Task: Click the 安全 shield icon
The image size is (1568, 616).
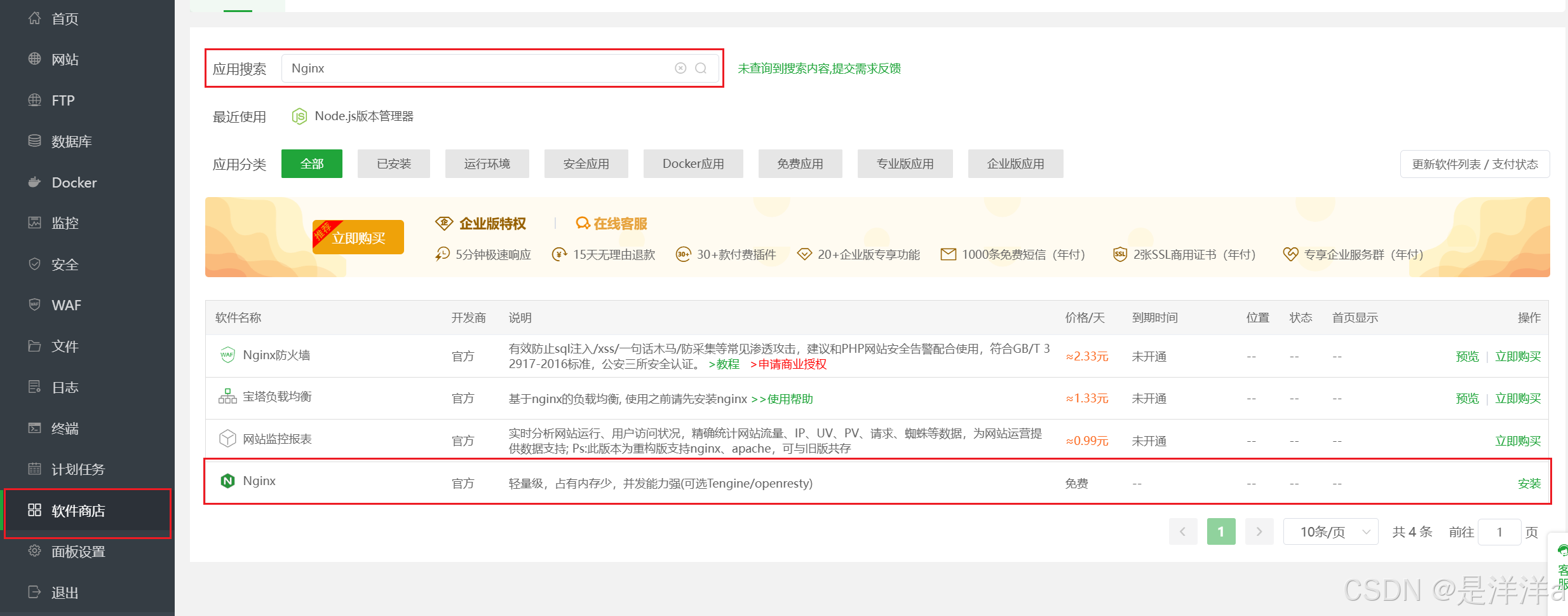Action: [35, 264]
